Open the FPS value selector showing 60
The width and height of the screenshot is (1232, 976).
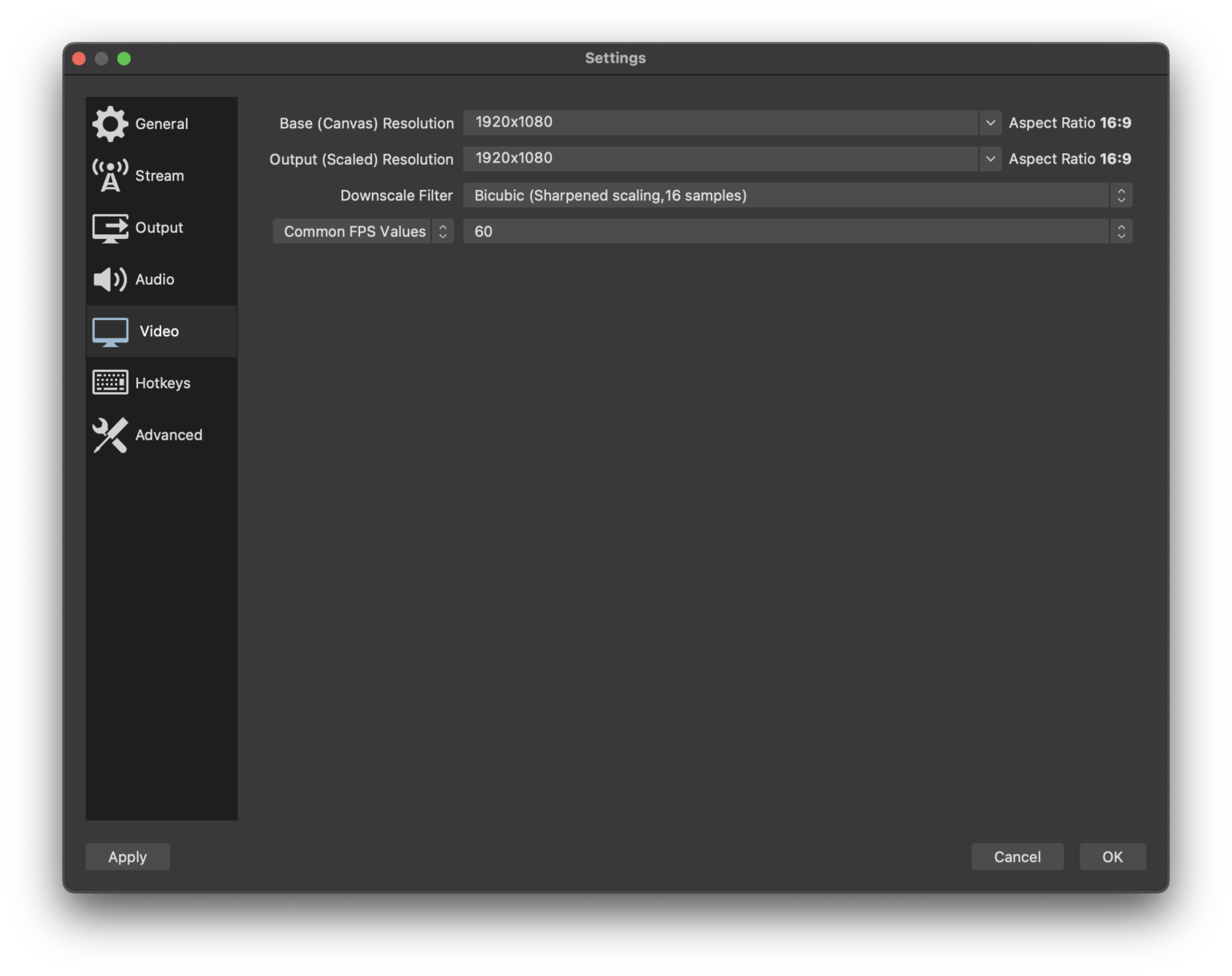(x=1121, y=231)
